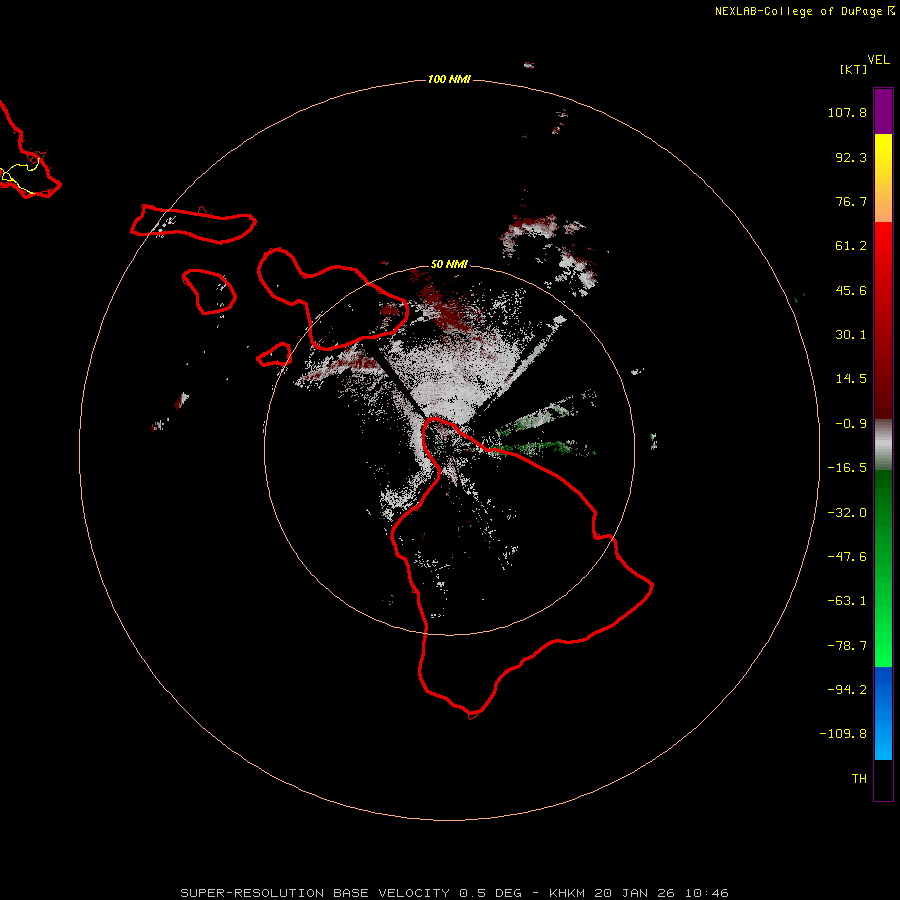
Task: Click the purple segment of the color bar
Action: 883,111
